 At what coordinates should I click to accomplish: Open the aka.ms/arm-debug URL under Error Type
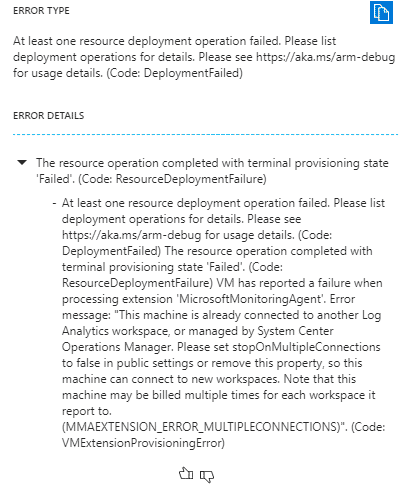(325, 57)
